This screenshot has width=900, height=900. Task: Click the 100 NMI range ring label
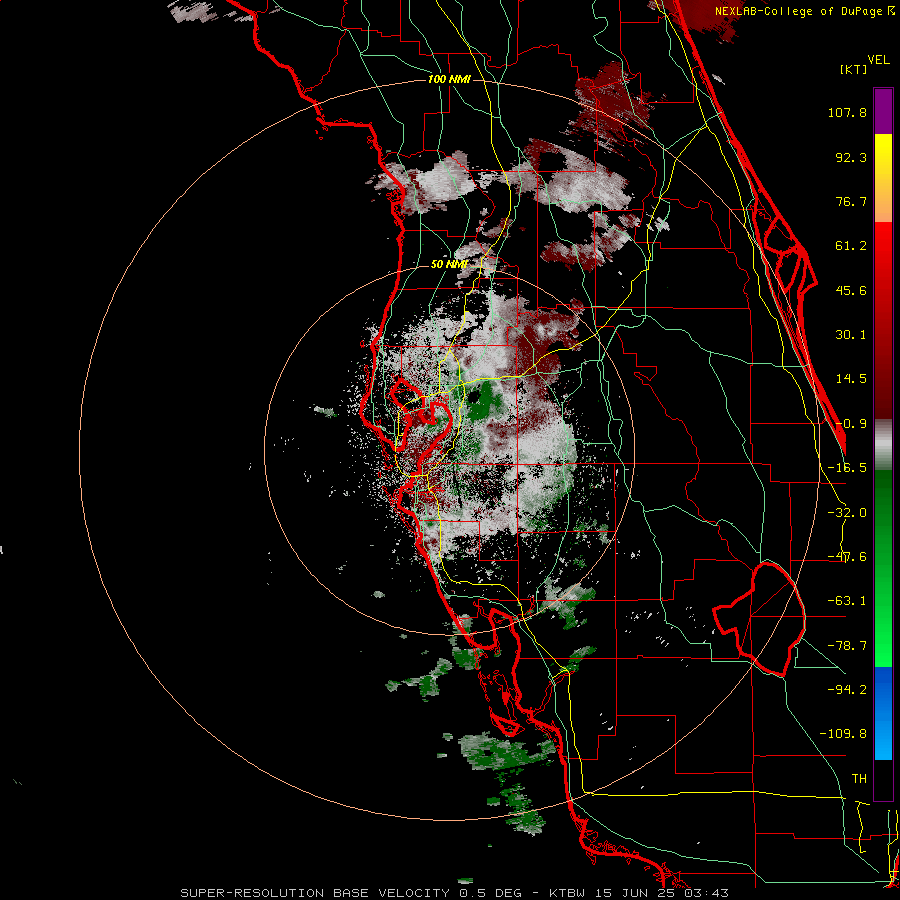click(x=449, y=79)
